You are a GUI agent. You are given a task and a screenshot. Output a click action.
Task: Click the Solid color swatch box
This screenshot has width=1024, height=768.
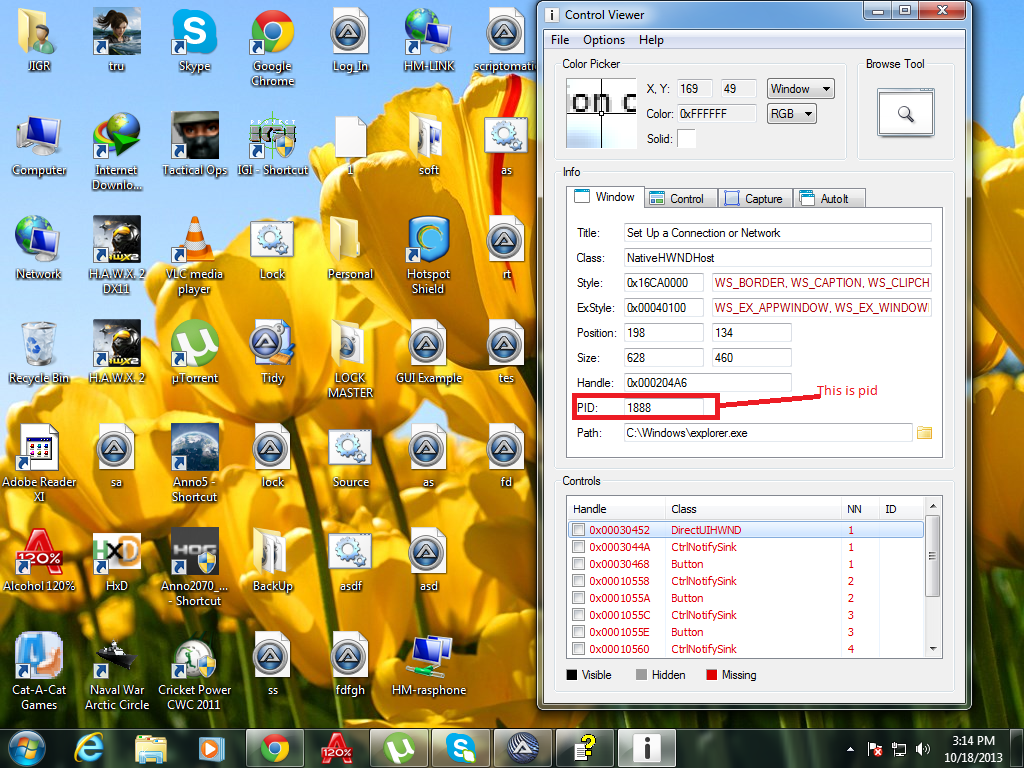coord(686,139)
